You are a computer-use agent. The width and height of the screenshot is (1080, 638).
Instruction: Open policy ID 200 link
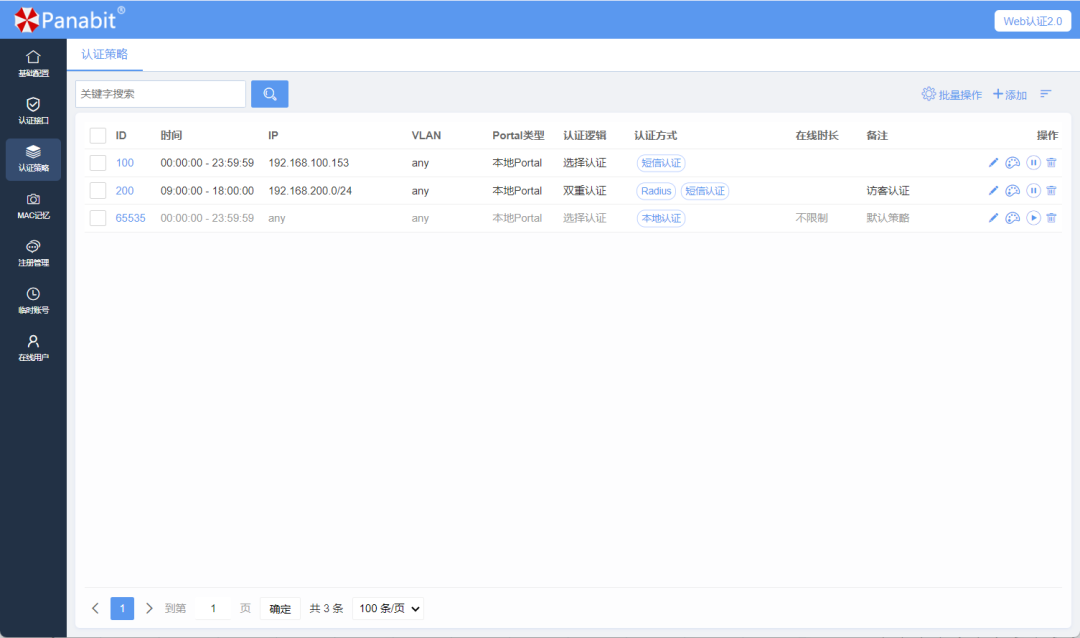124,190
